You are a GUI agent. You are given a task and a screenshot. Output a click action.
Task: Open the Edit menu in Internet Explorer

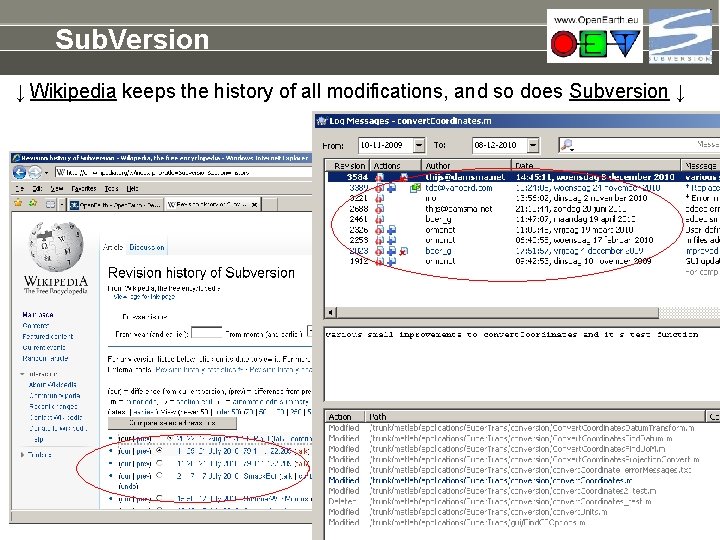(37, 189)
